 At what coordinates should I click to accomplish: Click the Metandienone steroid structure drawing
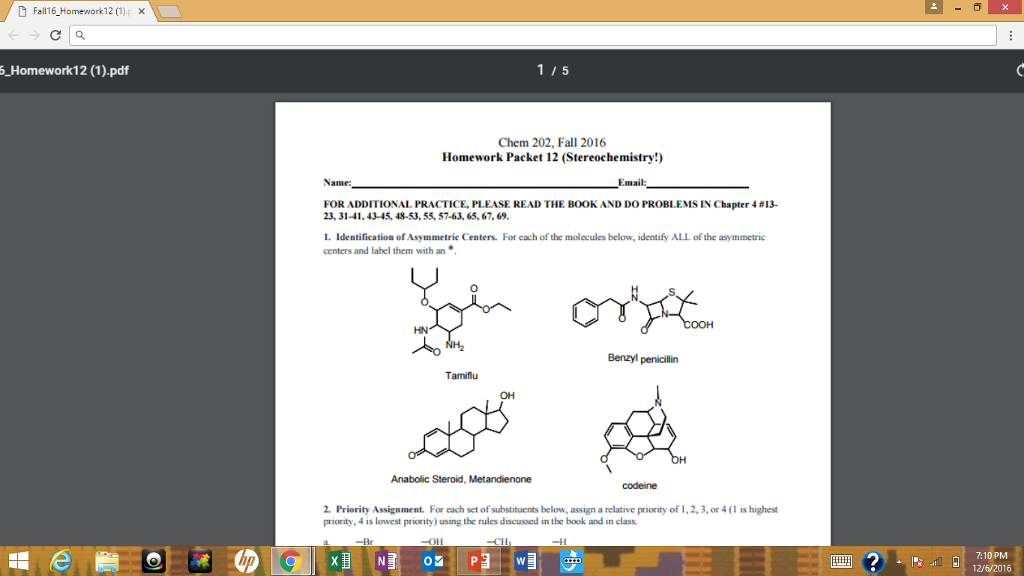pyautogui.click(x=462, y=426)
